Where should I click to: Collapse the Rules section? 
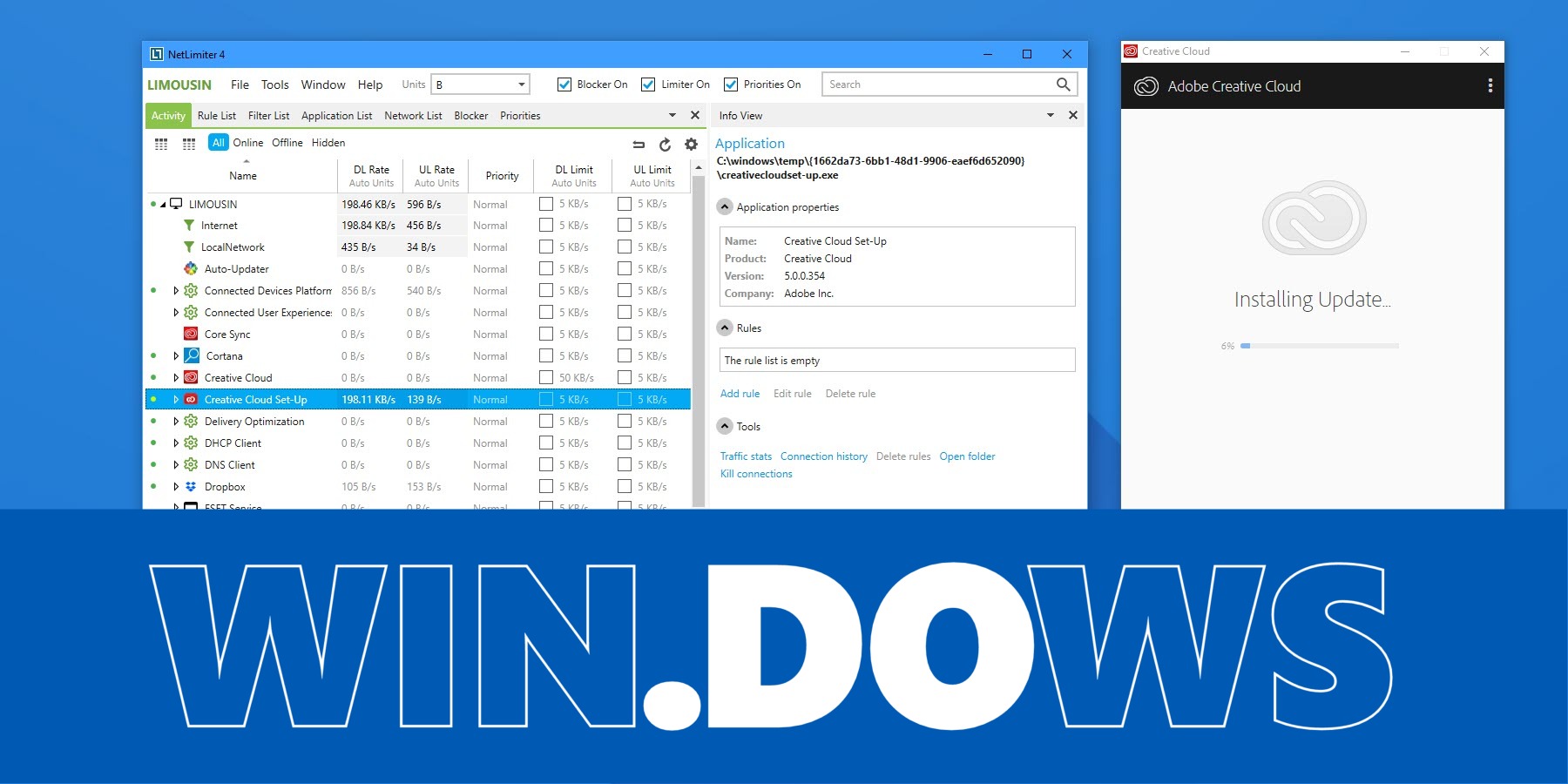point(725,328)
